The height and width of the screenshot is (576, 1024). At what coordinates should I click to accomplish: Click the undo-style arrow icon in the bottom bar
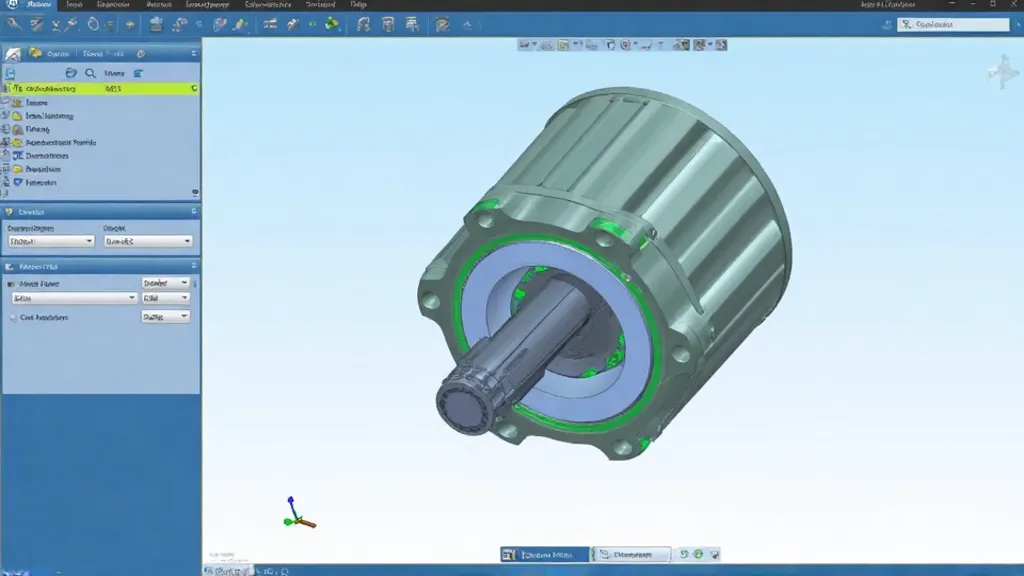[x=684, y=554]
